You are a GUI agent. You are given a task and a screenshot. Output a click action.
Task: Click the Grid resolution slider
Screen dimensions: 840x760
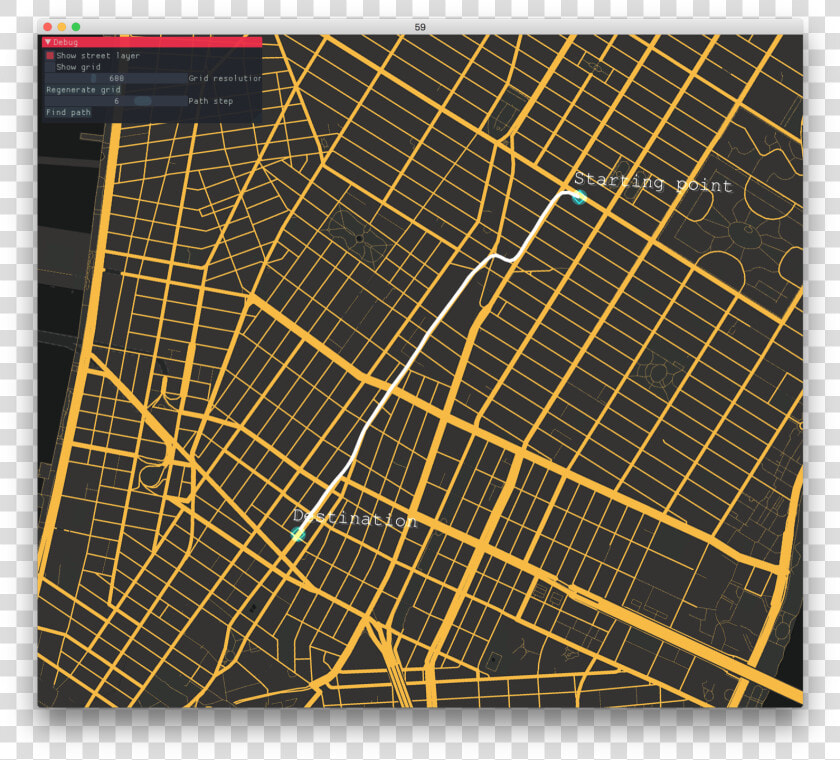[116, 78]
